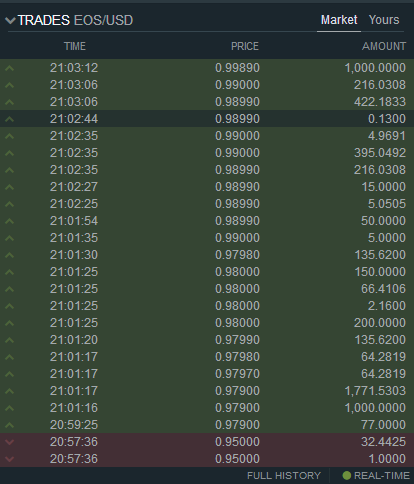Click up arrow icon of 1,771.5303 trade

pos(10,391)
